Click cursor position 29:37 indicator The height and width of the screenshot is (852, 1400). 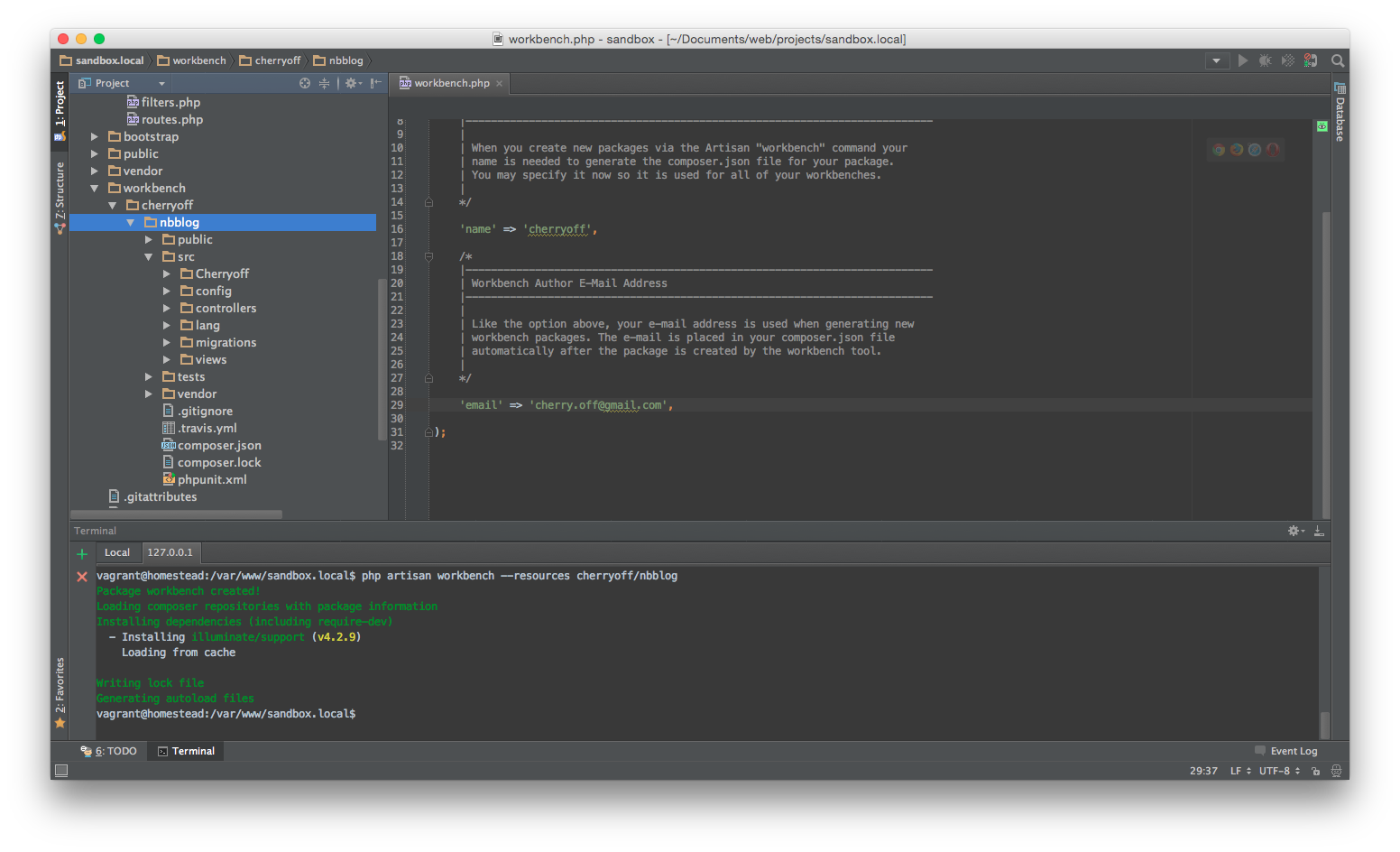click(1203, 771)
